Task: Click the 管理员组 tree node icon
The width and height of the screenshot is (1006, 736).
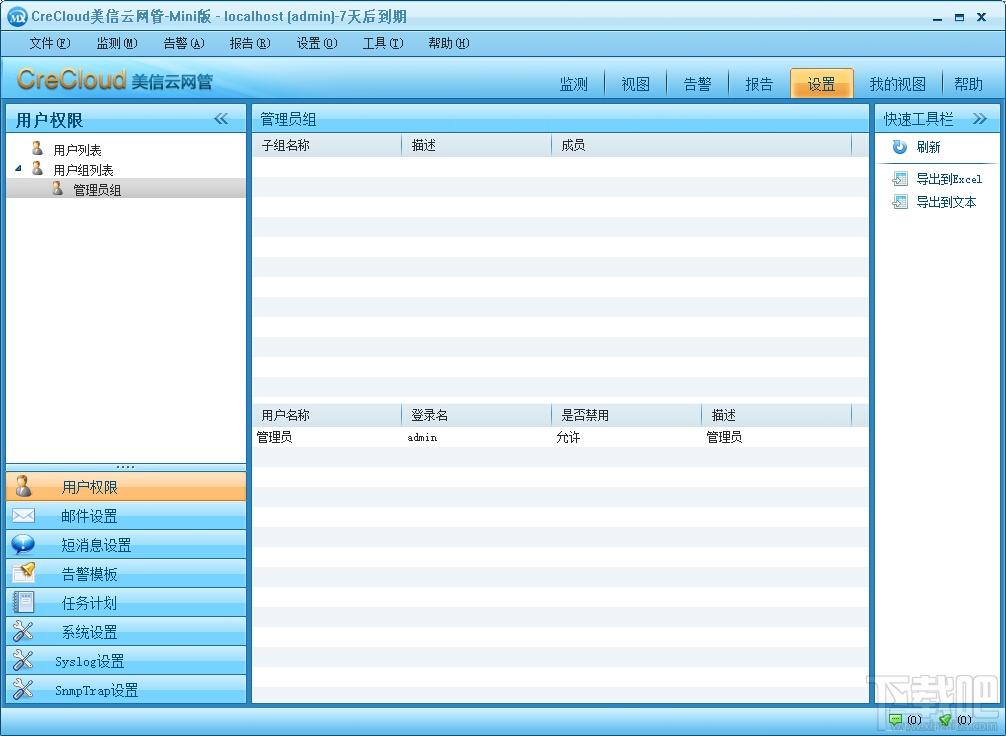Action: pyautogui.click(x=58, y=188)
